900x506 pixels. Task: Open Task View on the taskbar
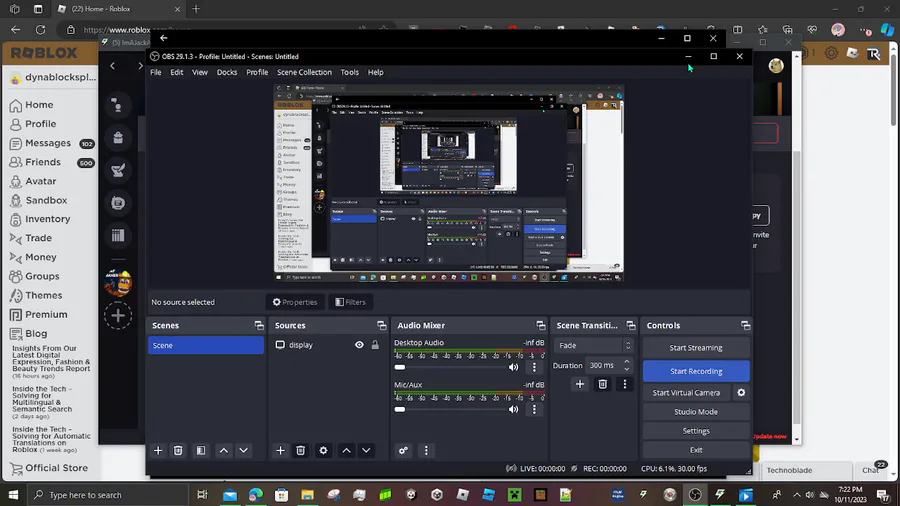[x=202, y=495]
